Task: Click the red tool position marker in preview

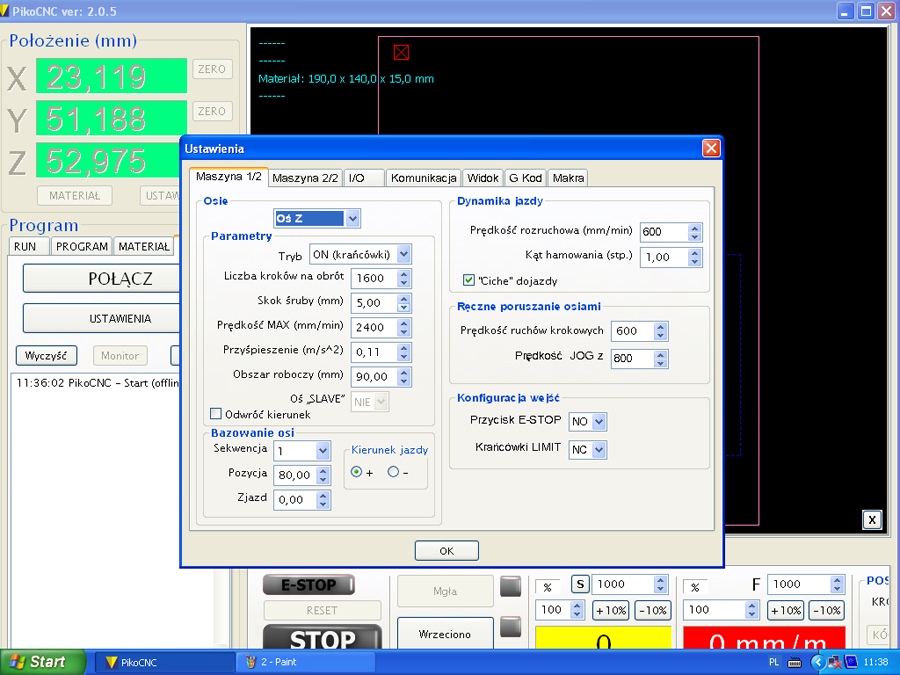Action: (x=401, y=53)
